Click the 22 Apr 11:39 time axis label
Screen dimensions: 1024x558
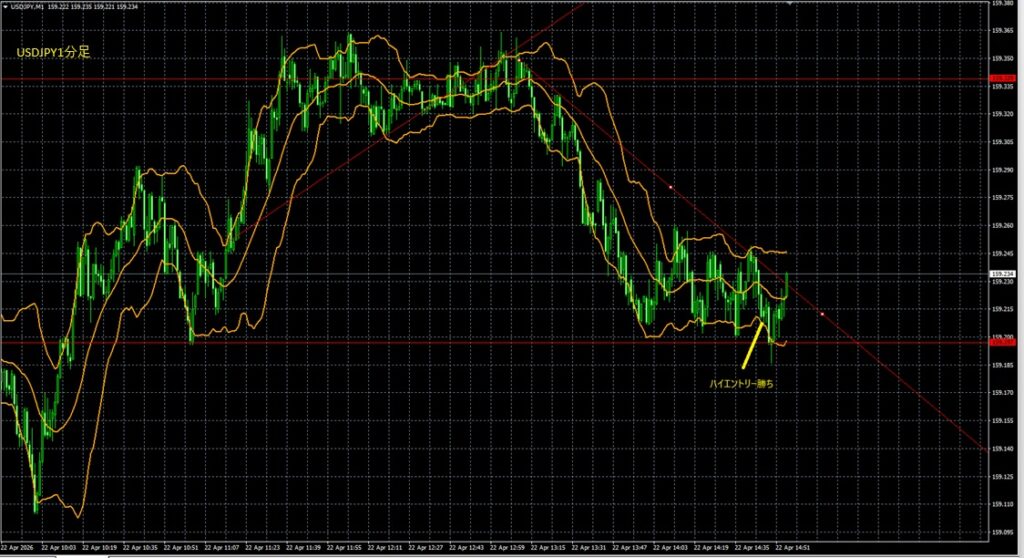304,548
